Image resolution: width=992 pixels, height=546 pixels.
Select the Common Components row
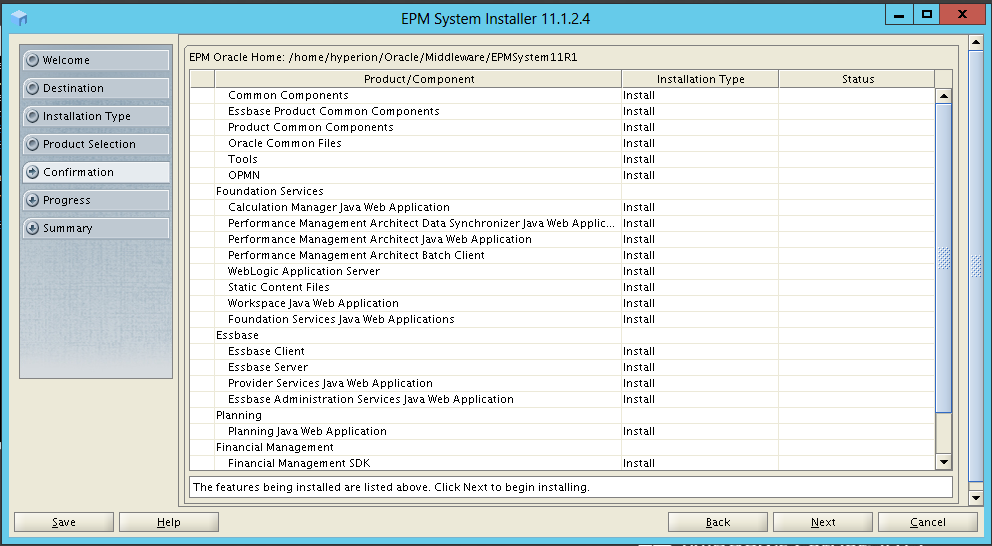pyautogui.click(x=562, y=96)
